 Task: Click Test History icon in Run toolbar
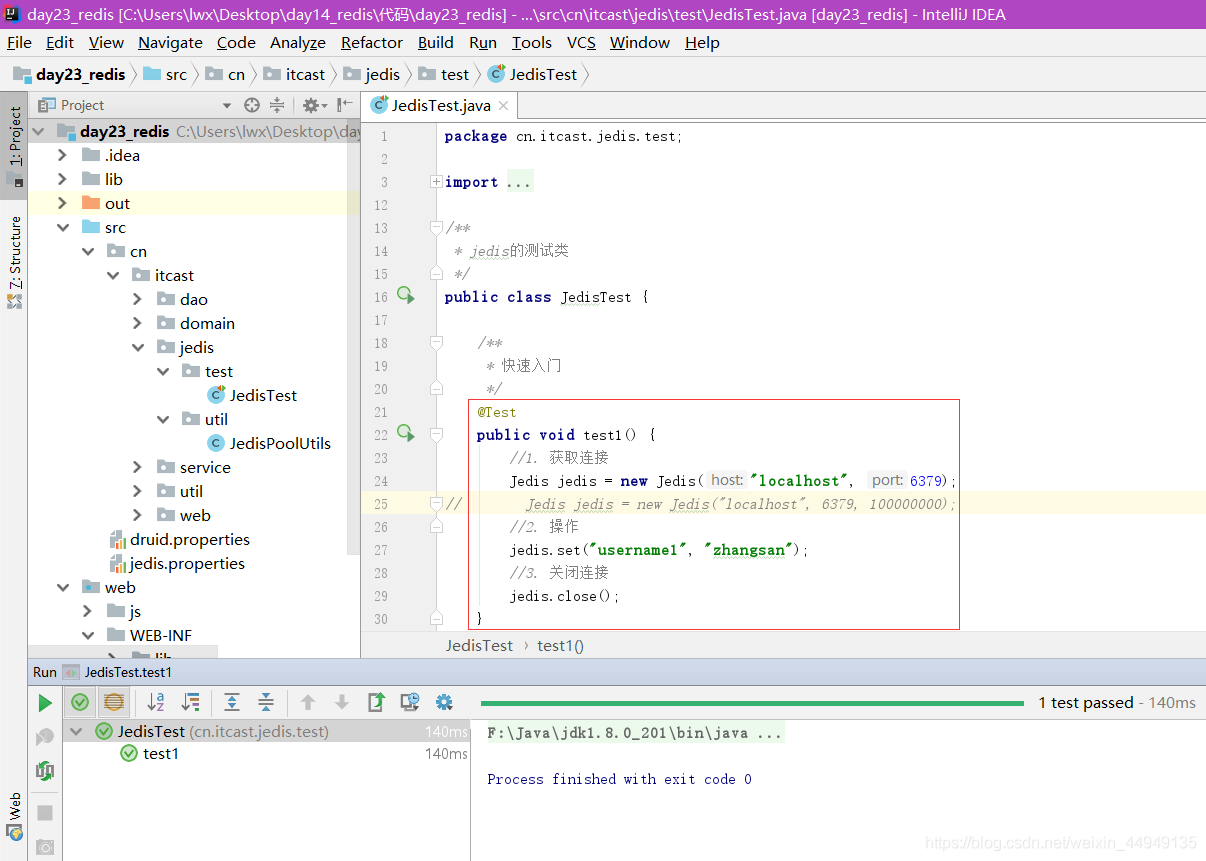point(409,702)
